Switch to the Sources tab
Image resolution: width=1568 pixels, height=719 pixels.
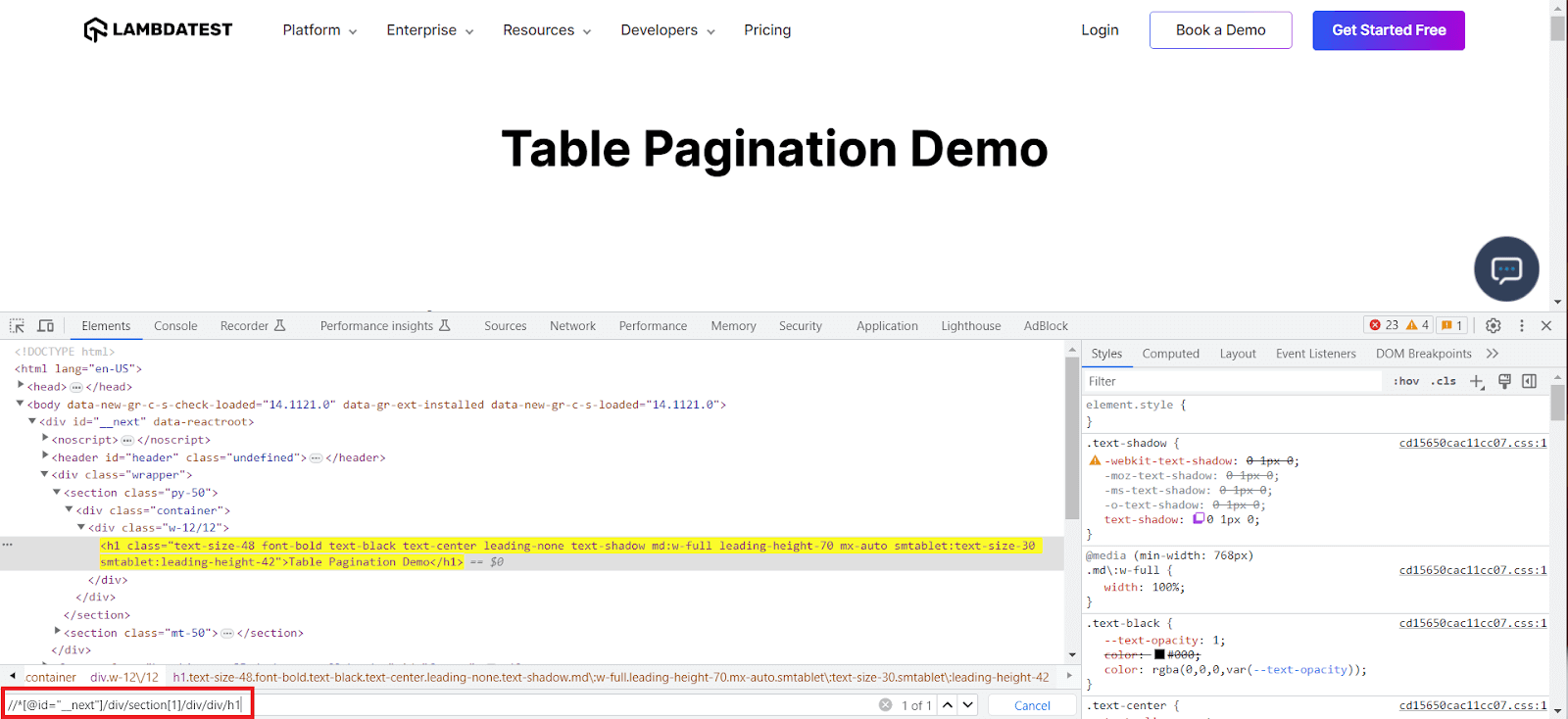click(506, 326)
